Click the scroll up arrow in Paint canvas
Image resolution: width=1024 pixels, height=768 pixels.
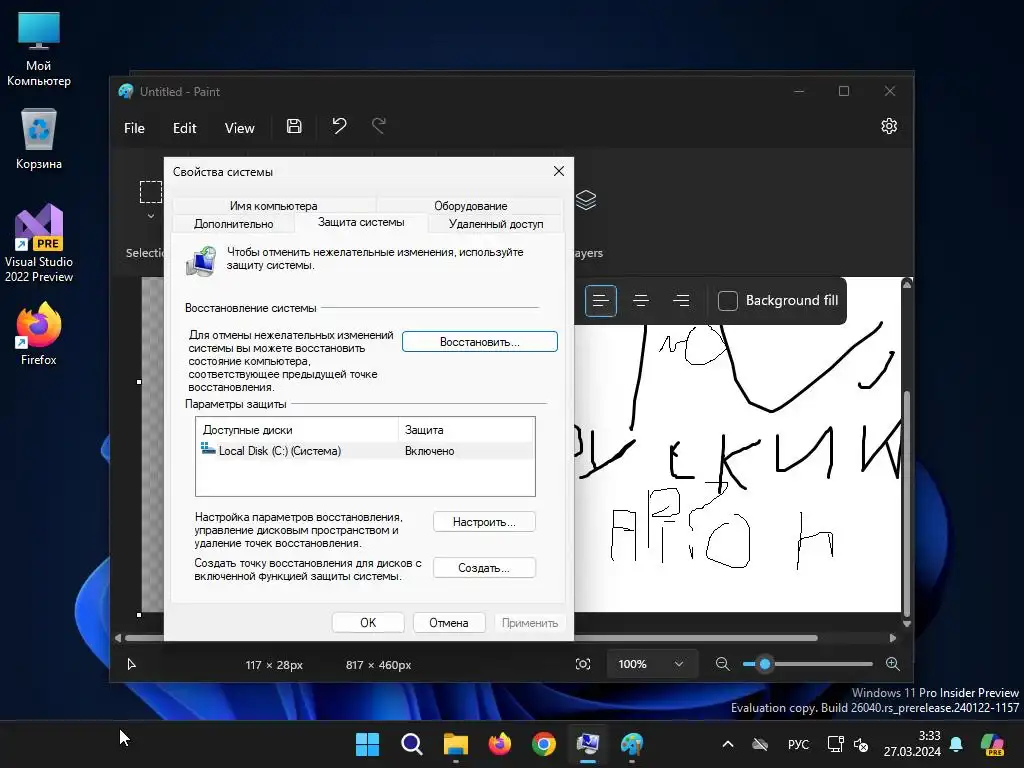tap(907, 284)
